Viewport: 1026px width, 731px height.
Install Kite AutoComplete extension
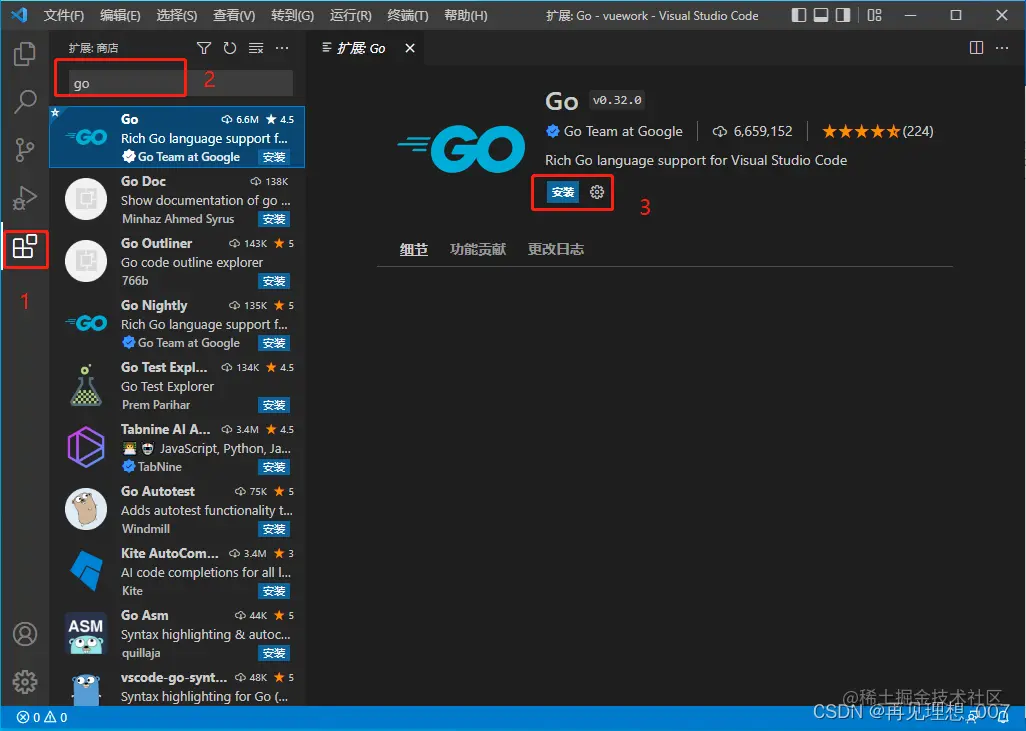[x=274, y=591]
